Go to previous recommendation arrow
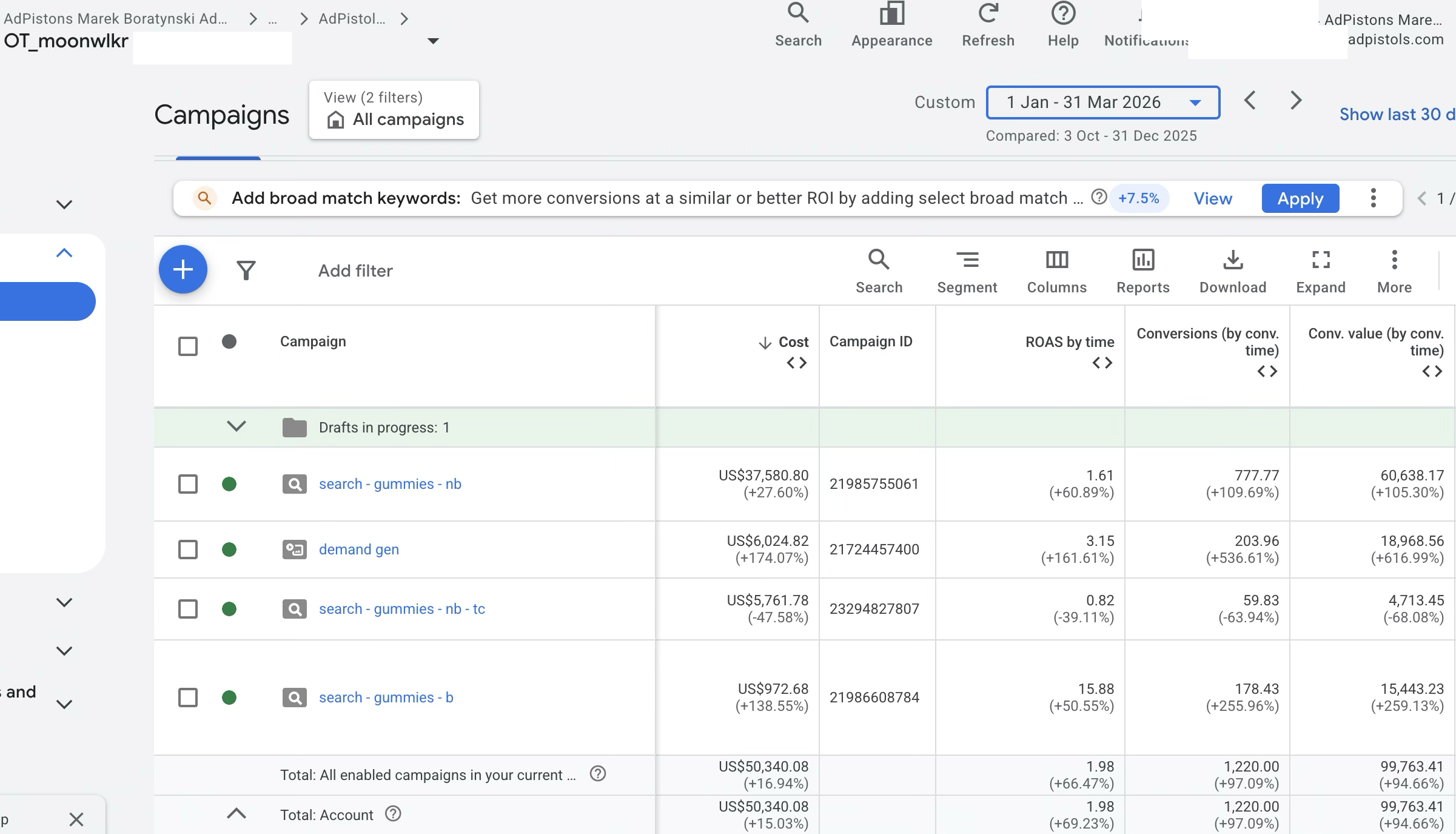 (x=1422, y=198)
